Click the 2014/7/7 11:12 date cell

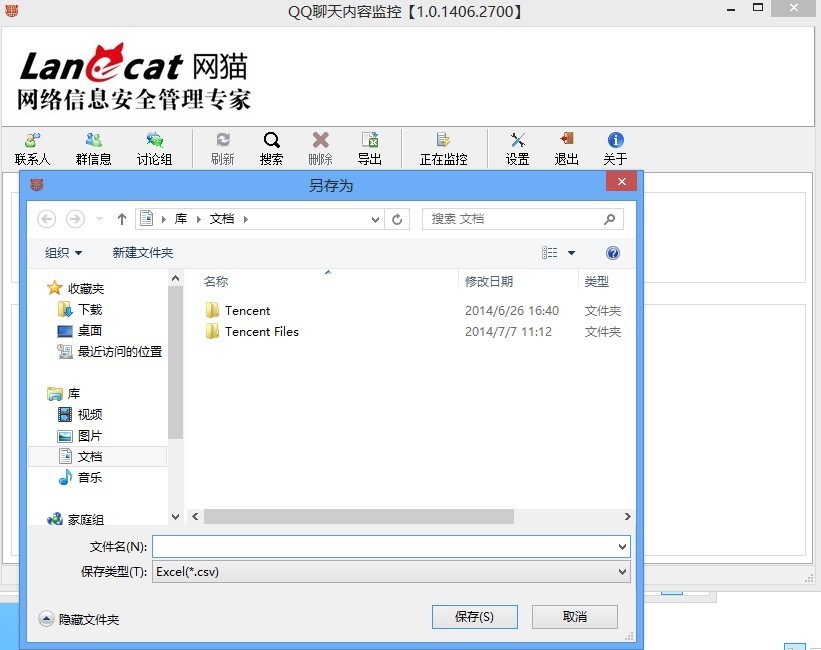pos(508,332)
